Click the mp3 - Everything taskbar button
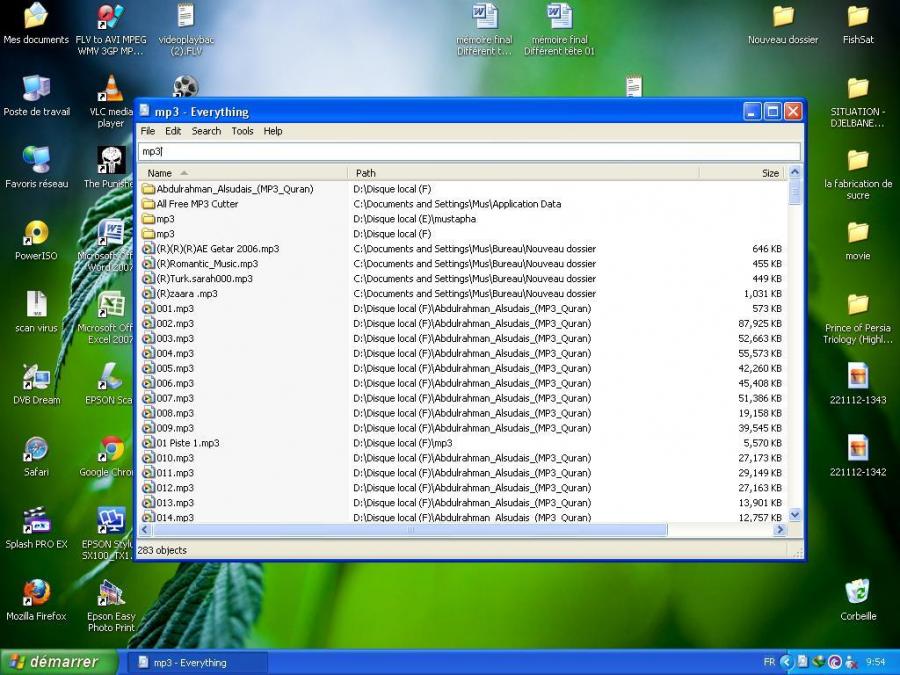The width and height of the screenshot is (900, 675). (197, 662)
